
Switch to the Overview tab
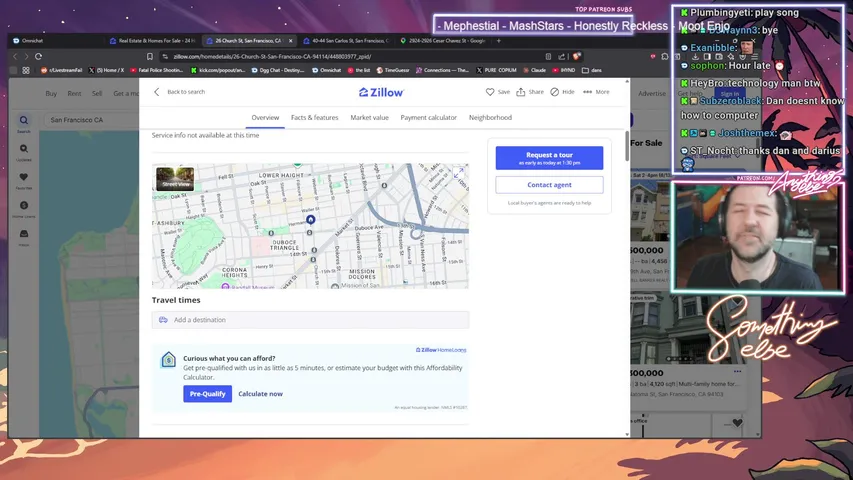[265, 118]
